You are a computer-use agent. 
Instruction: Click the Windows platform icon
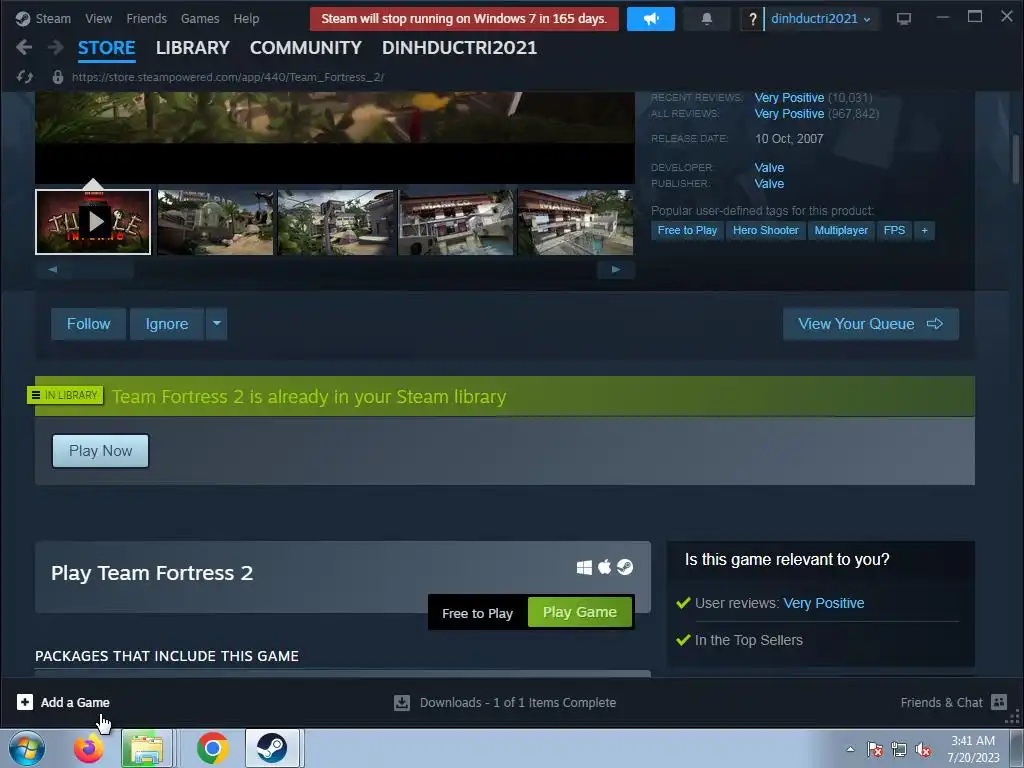[x=584, y=568]
